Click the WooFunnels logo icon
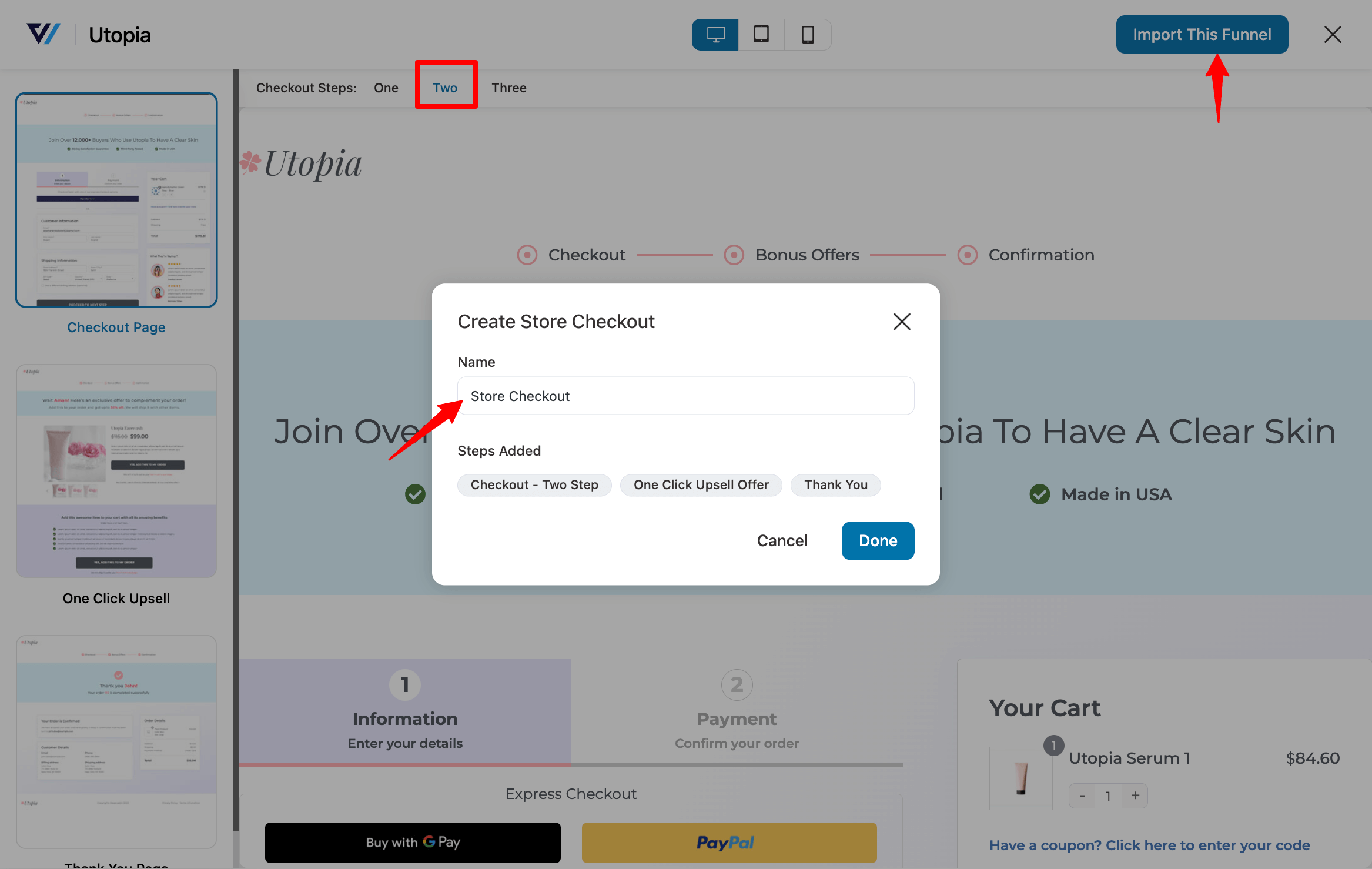 (43, 34)
